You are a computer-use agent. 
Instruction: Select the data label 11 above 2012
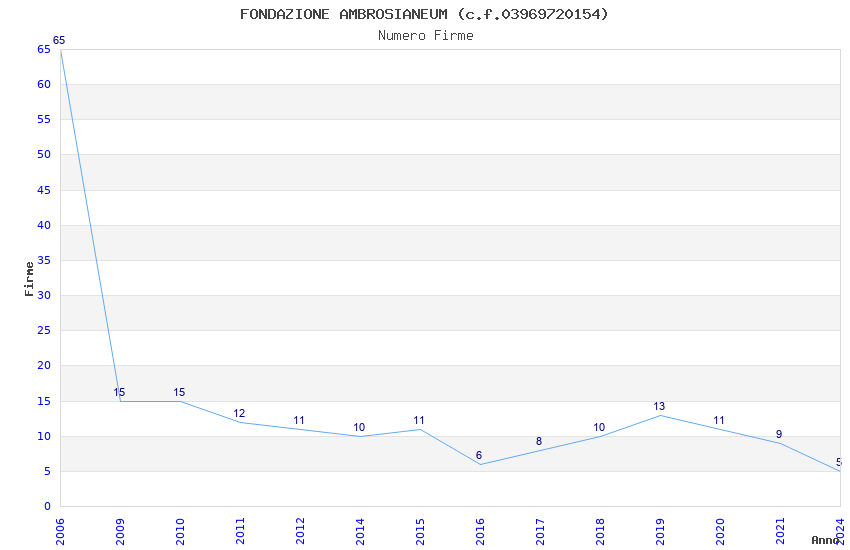[x=299, y=420]
